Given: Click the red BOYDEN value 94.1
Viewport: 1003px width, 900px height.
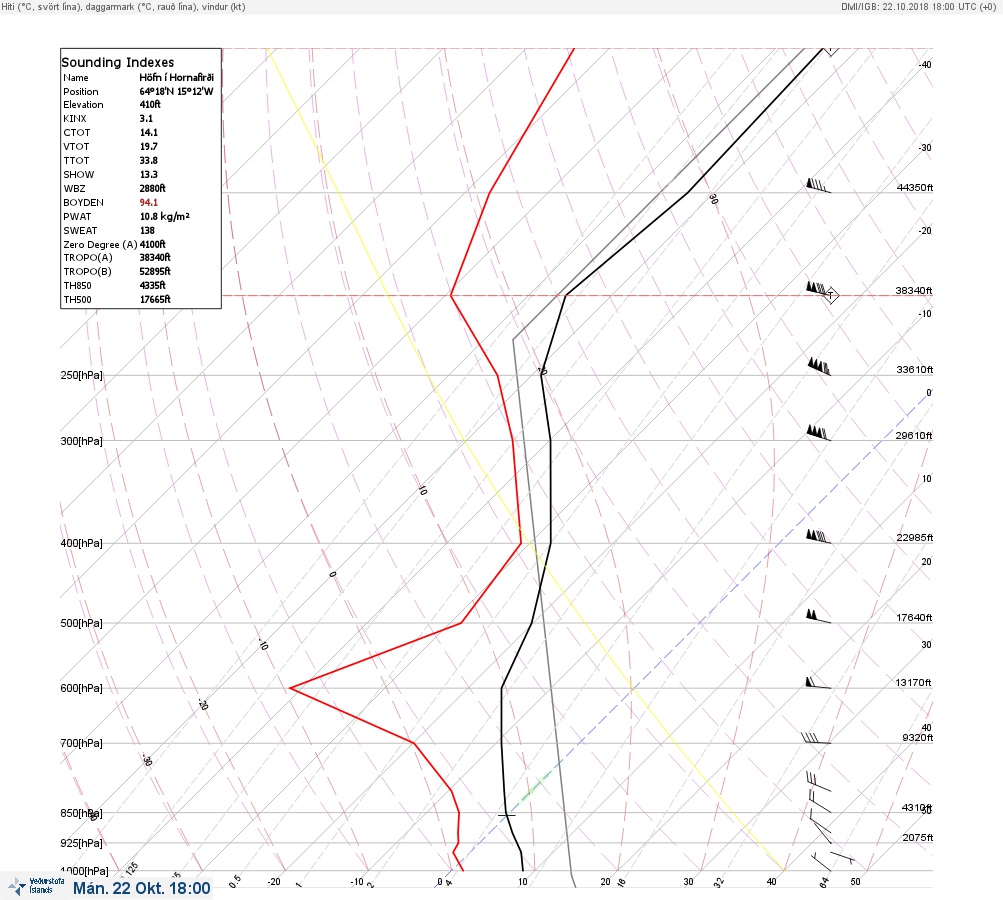Looking at the screenshot, I should (148, 202).
